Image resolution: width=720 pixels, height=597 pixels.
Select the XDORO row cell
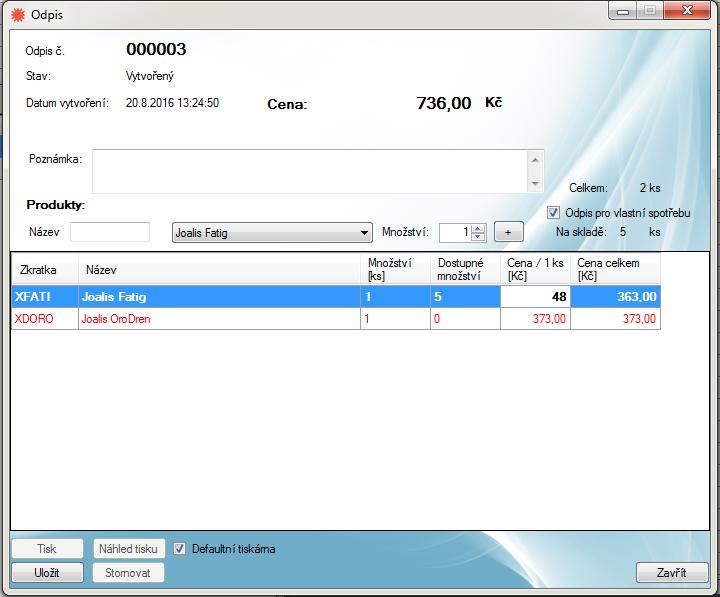click(45, 319)
